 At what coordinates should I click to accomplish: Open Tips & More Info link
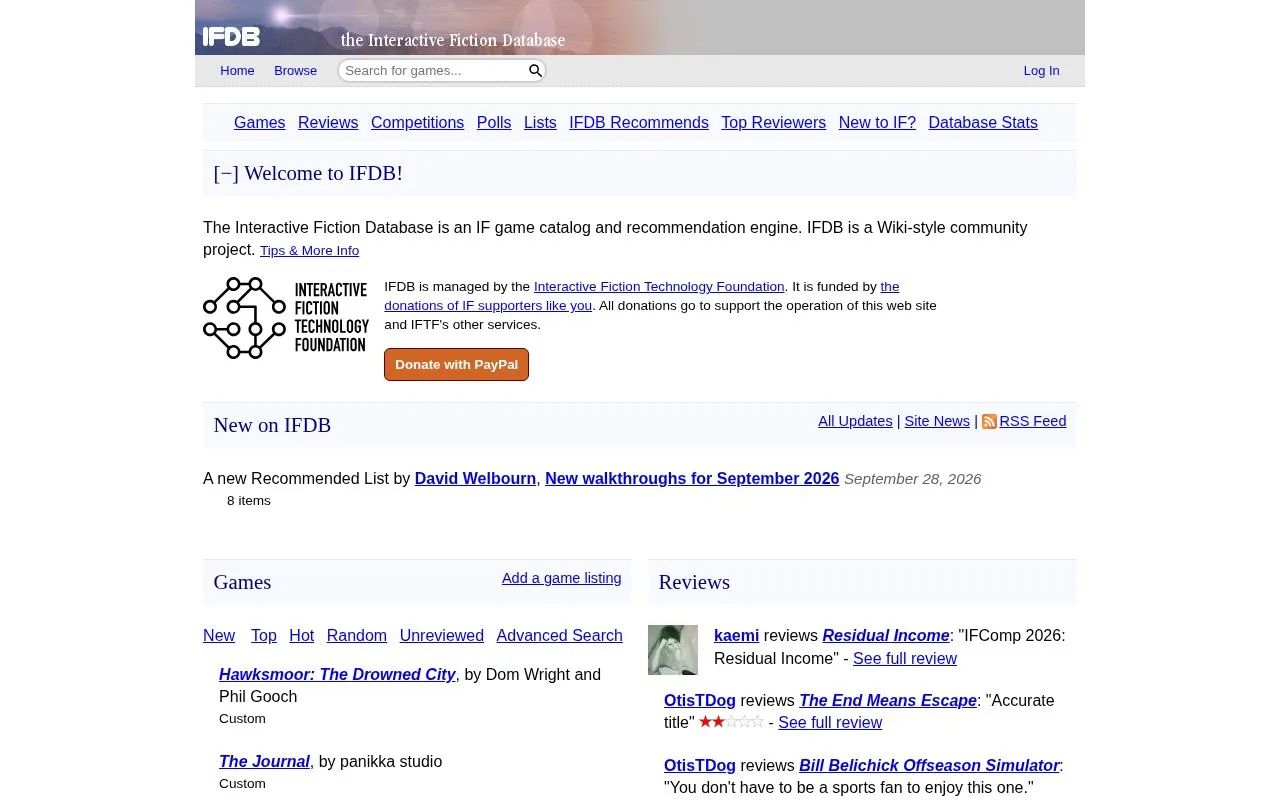[x=309, y=251]
